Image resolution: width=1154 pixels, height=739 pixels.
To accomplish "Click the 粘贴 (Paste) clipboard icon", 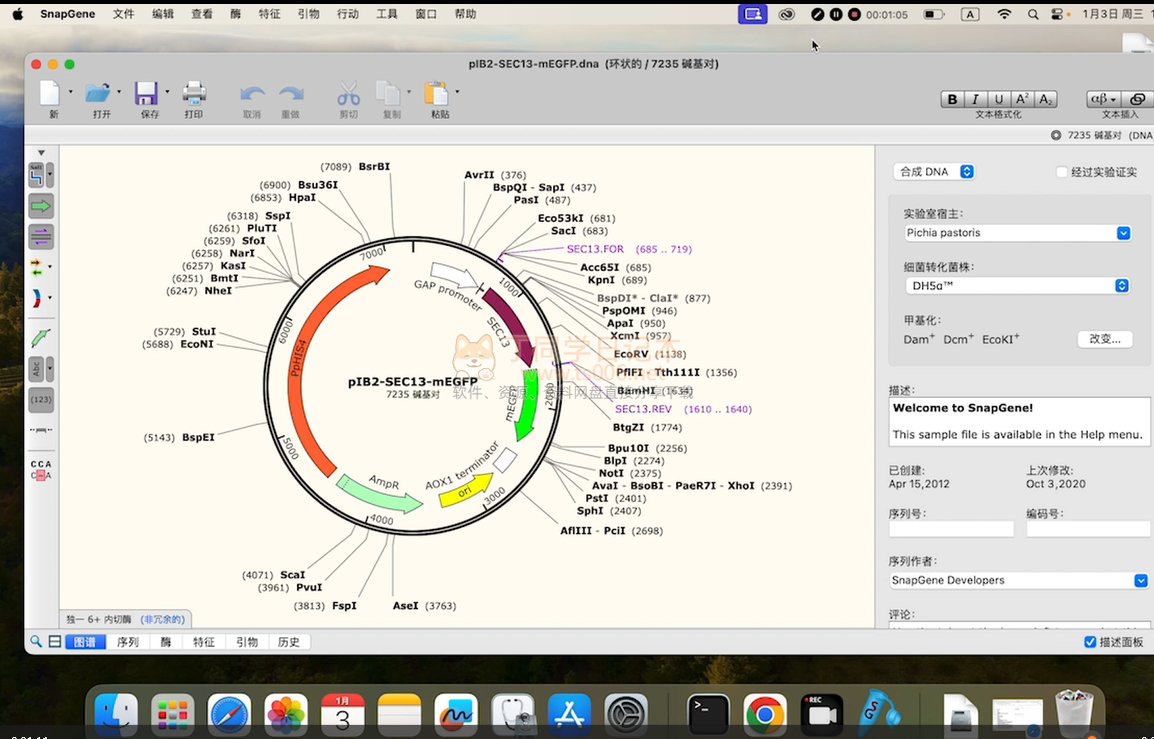I will point(436,94).
